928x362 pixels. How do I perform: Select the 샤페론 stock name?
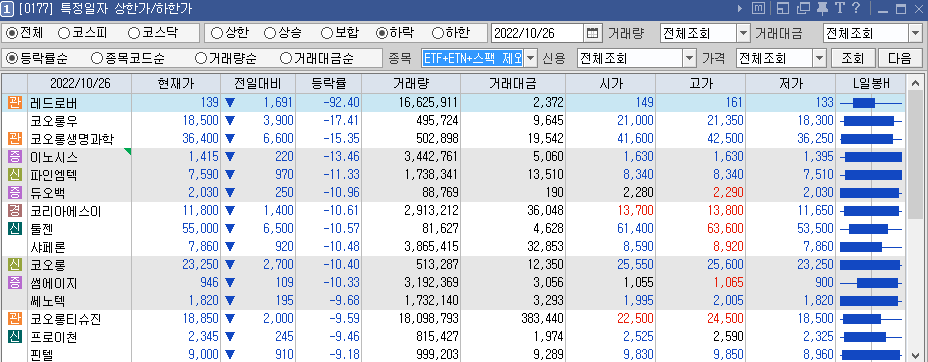pyautogui.click(x=47, y=247)
